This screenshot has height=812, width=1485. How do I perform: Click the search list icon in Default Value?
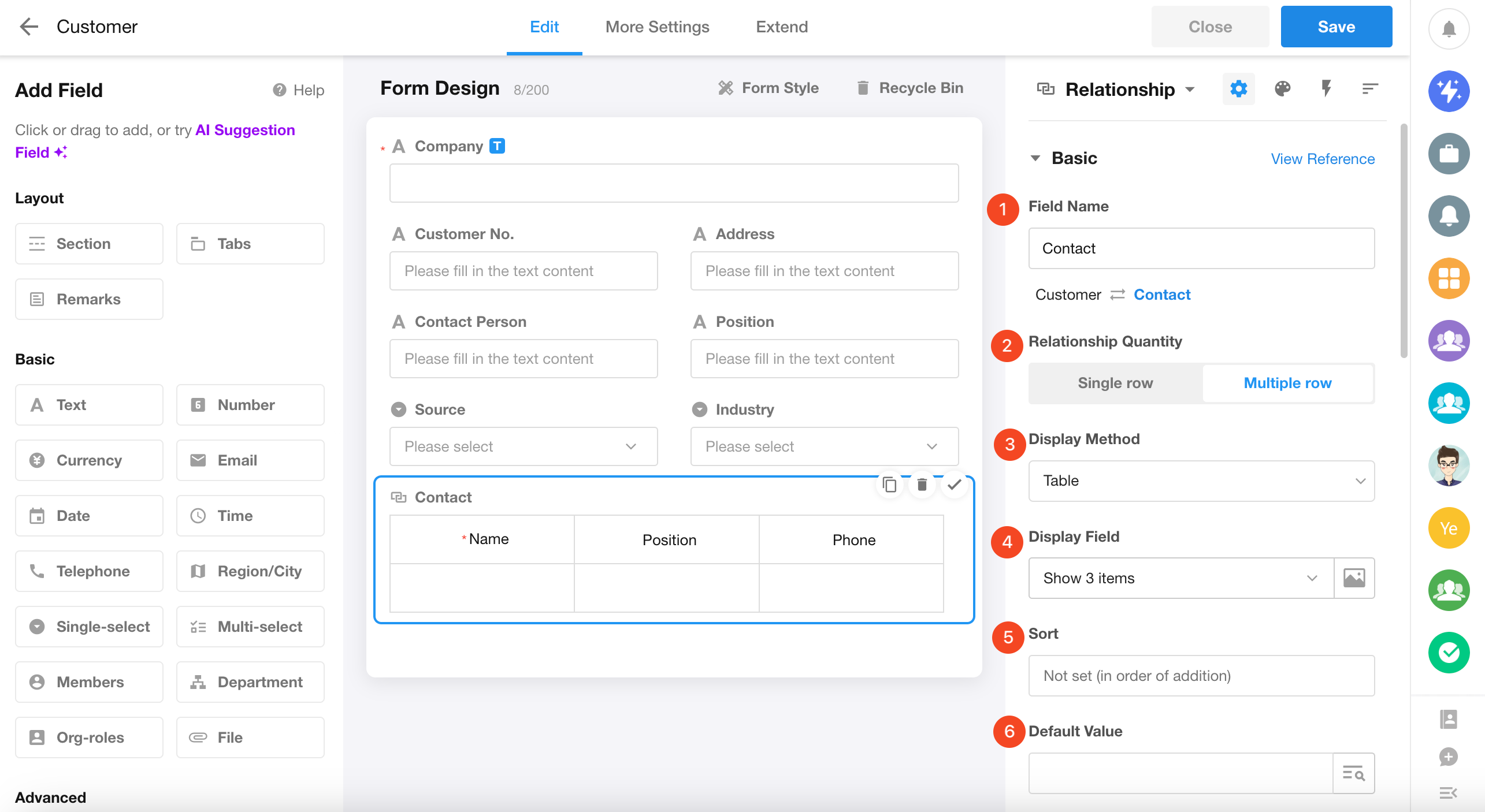click(1353, 773)
